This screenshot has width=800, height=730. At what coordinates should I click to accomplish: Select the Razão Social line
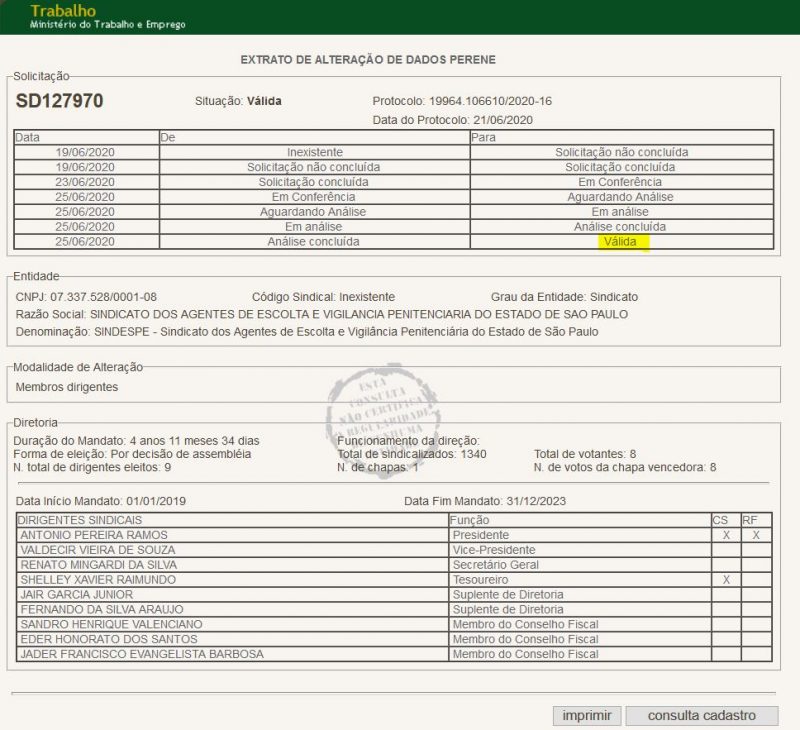tap(321, 314)
